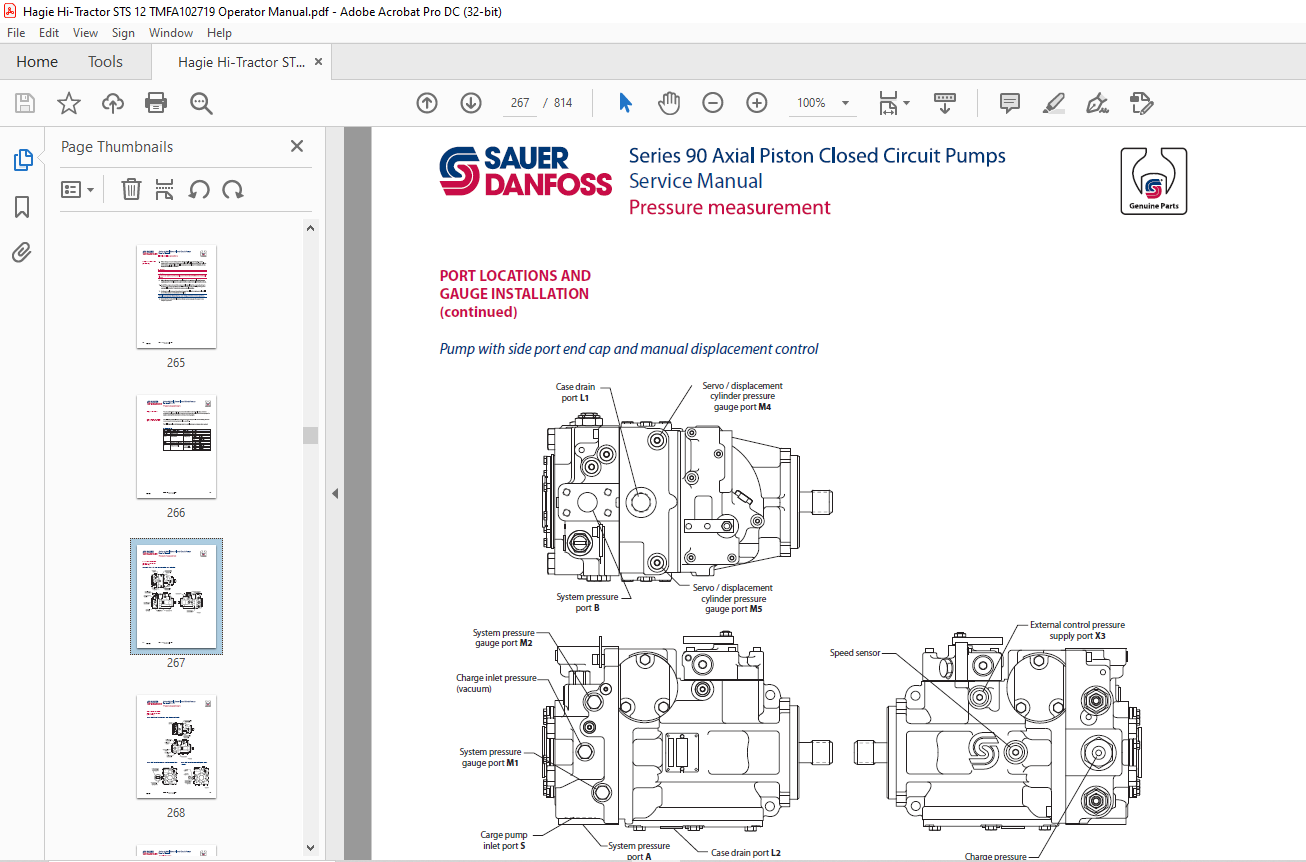Image resolution: width=1306 pixels, height=862 pixels.
Task: Open the Page Thumbnails sidebar icon
Action: tap(22, 160)
